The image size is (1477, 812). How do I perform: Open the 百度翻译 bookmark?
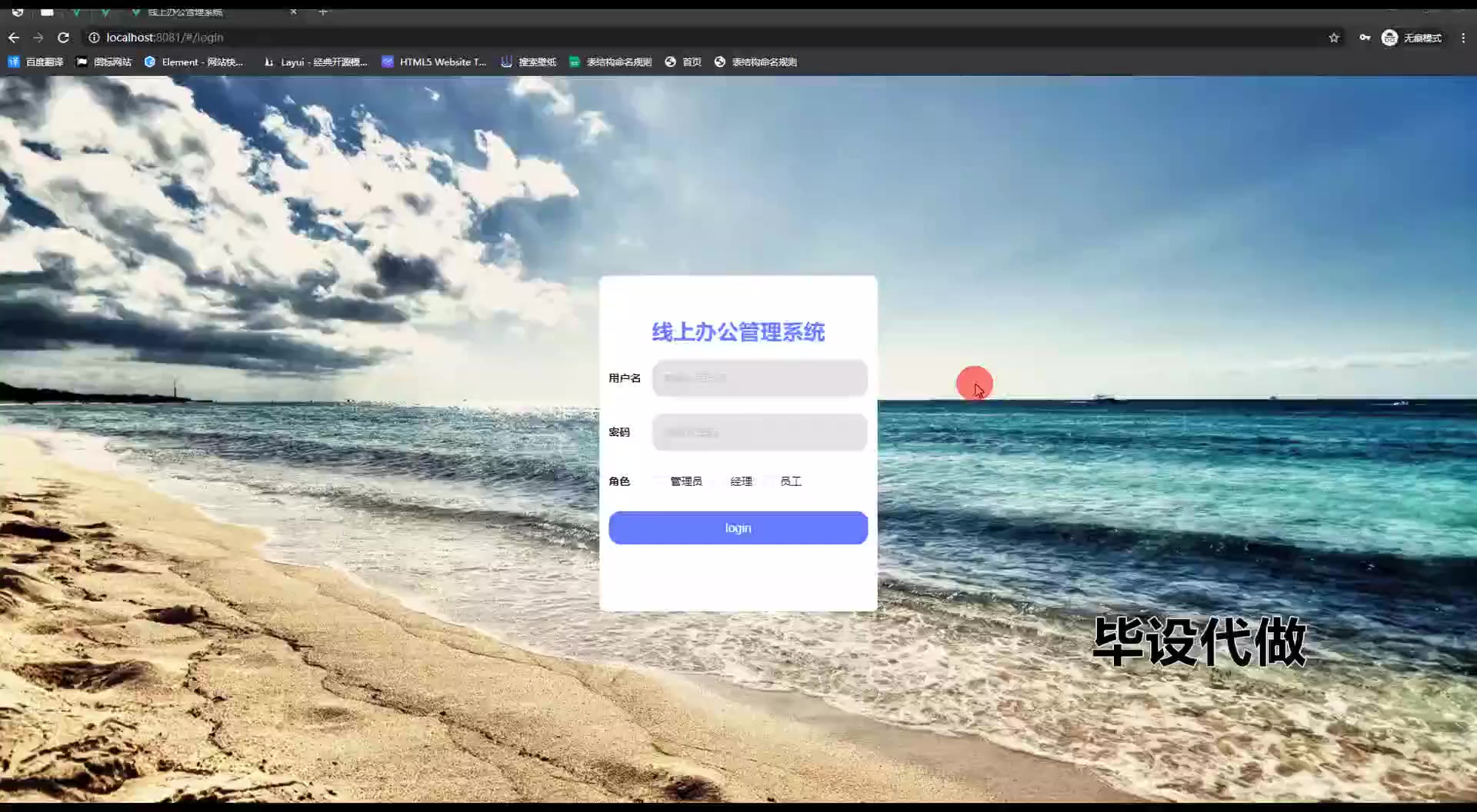click(x=35, y=62)
